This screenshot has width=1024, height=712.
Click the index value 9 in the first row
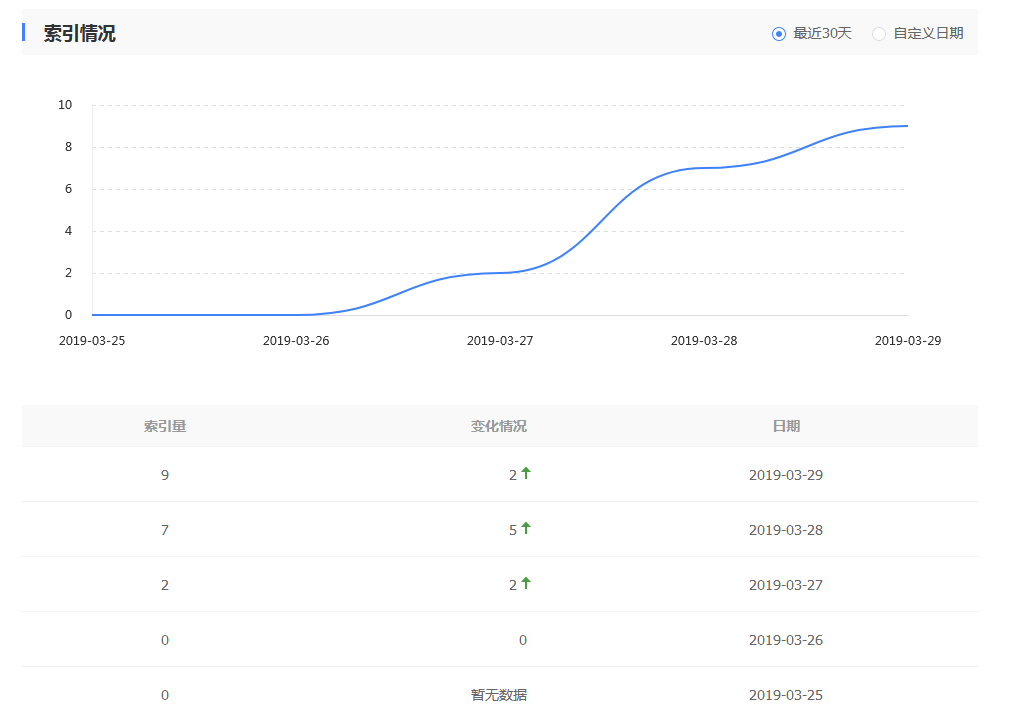pyautogui.click(x=164, y=474)
